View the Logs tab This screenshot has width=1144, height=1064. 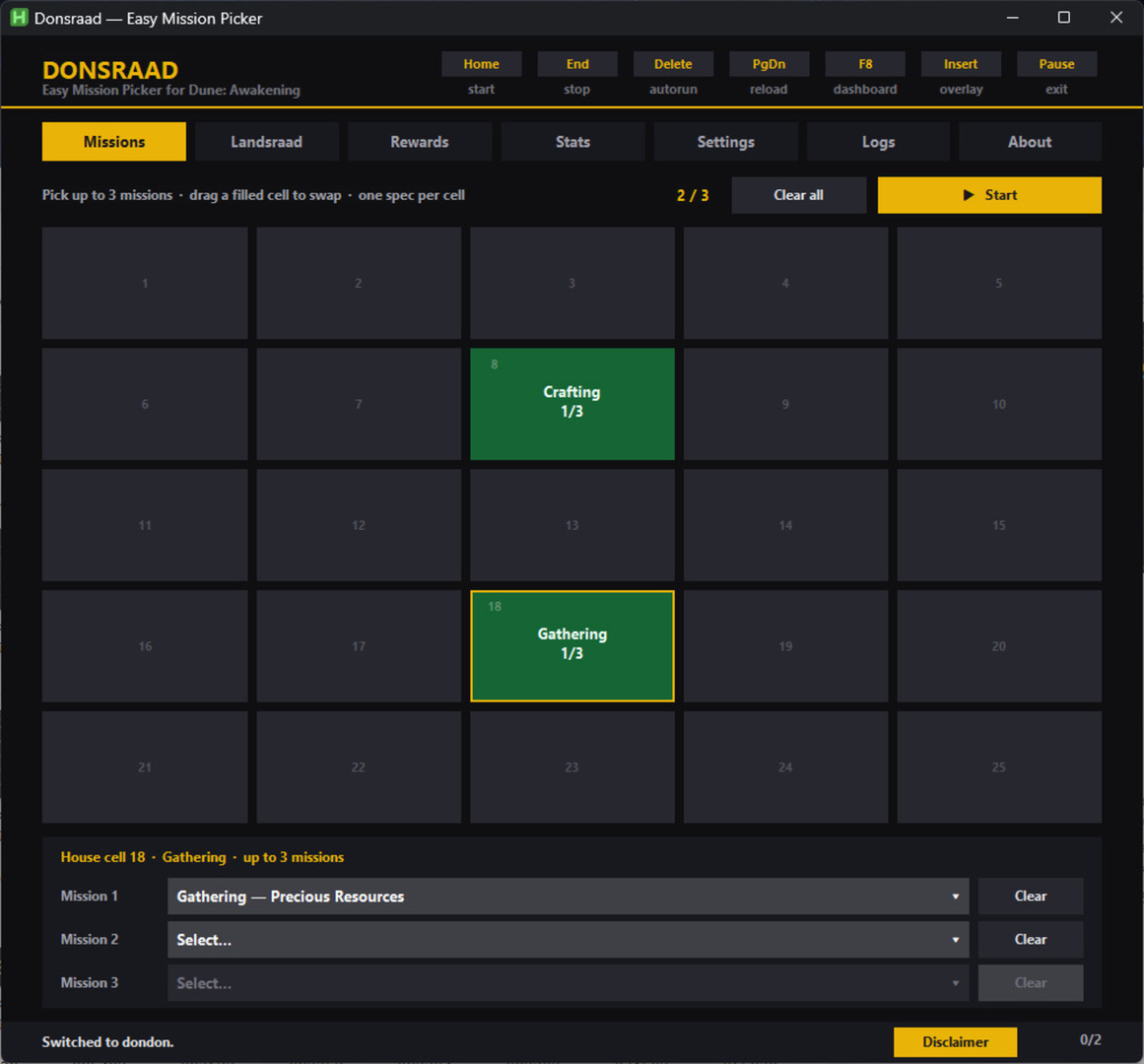(878, 142)
